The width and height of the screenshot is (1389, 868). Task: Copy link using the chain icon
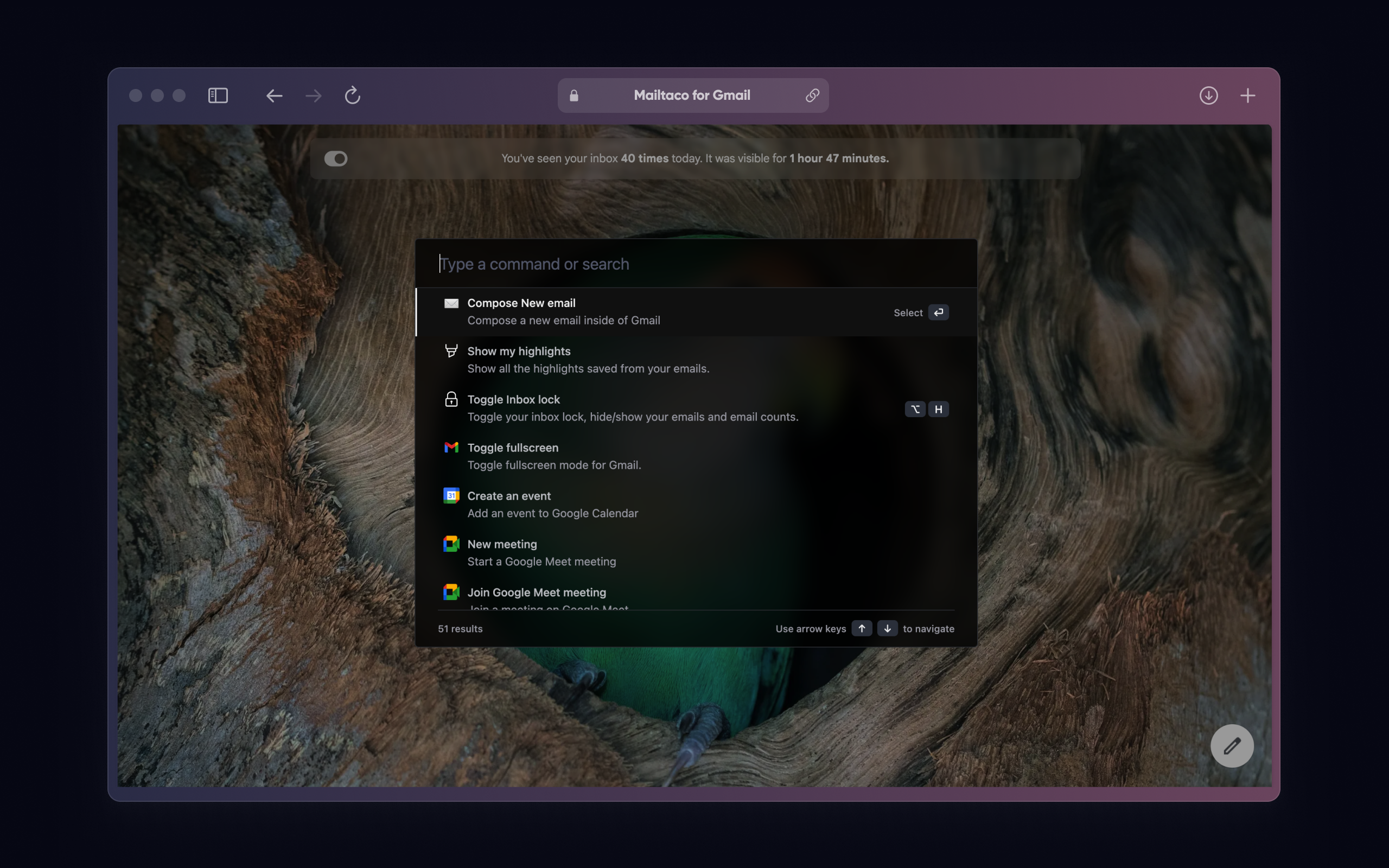click(x=812, y=95)
